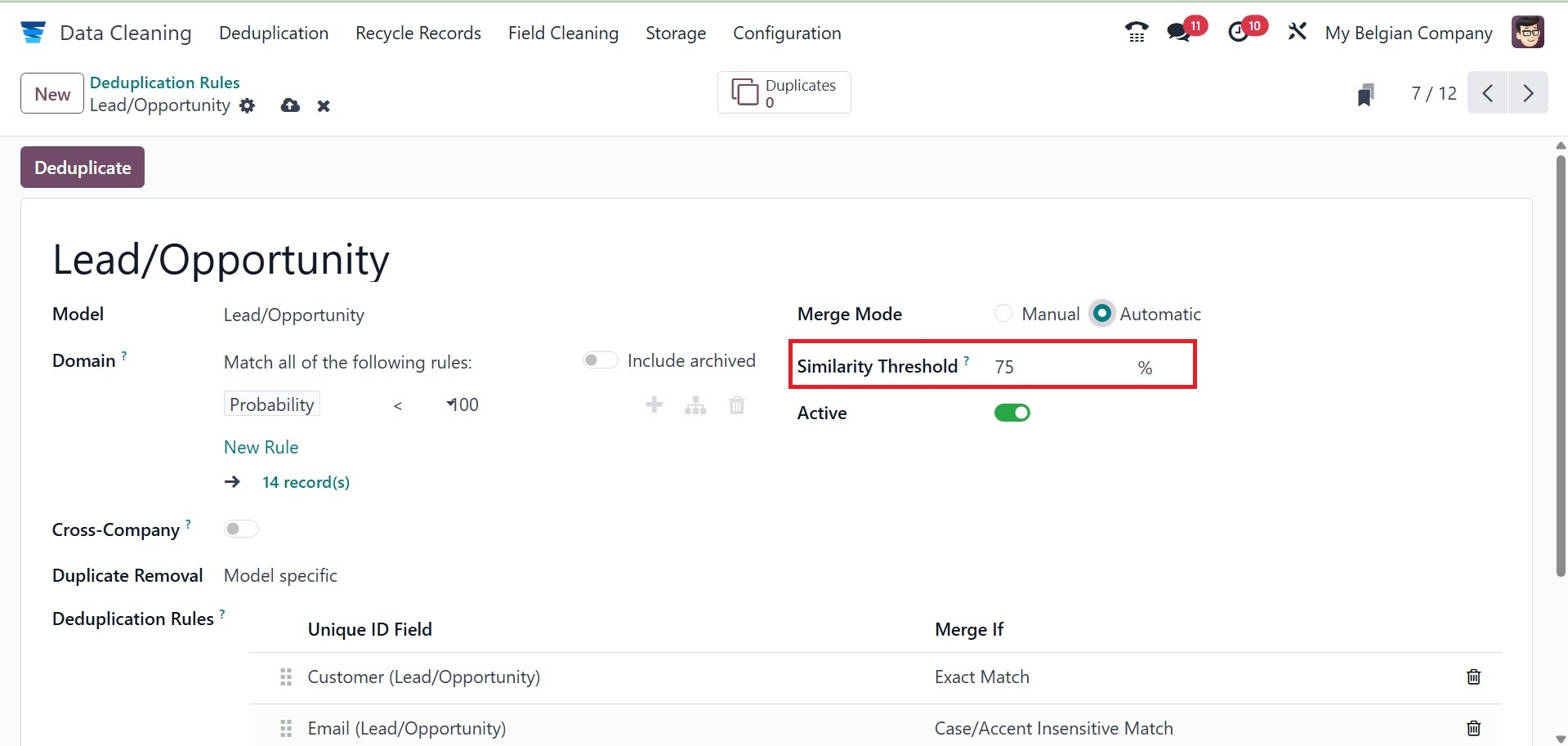The image size is (1568, 746).
Task: Enable the Include archived toggle
Action: click(600, 361)
